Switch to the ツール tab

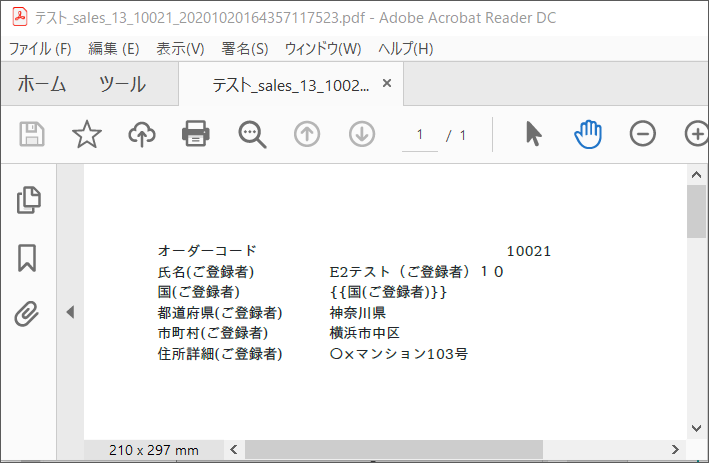point(122,85)
